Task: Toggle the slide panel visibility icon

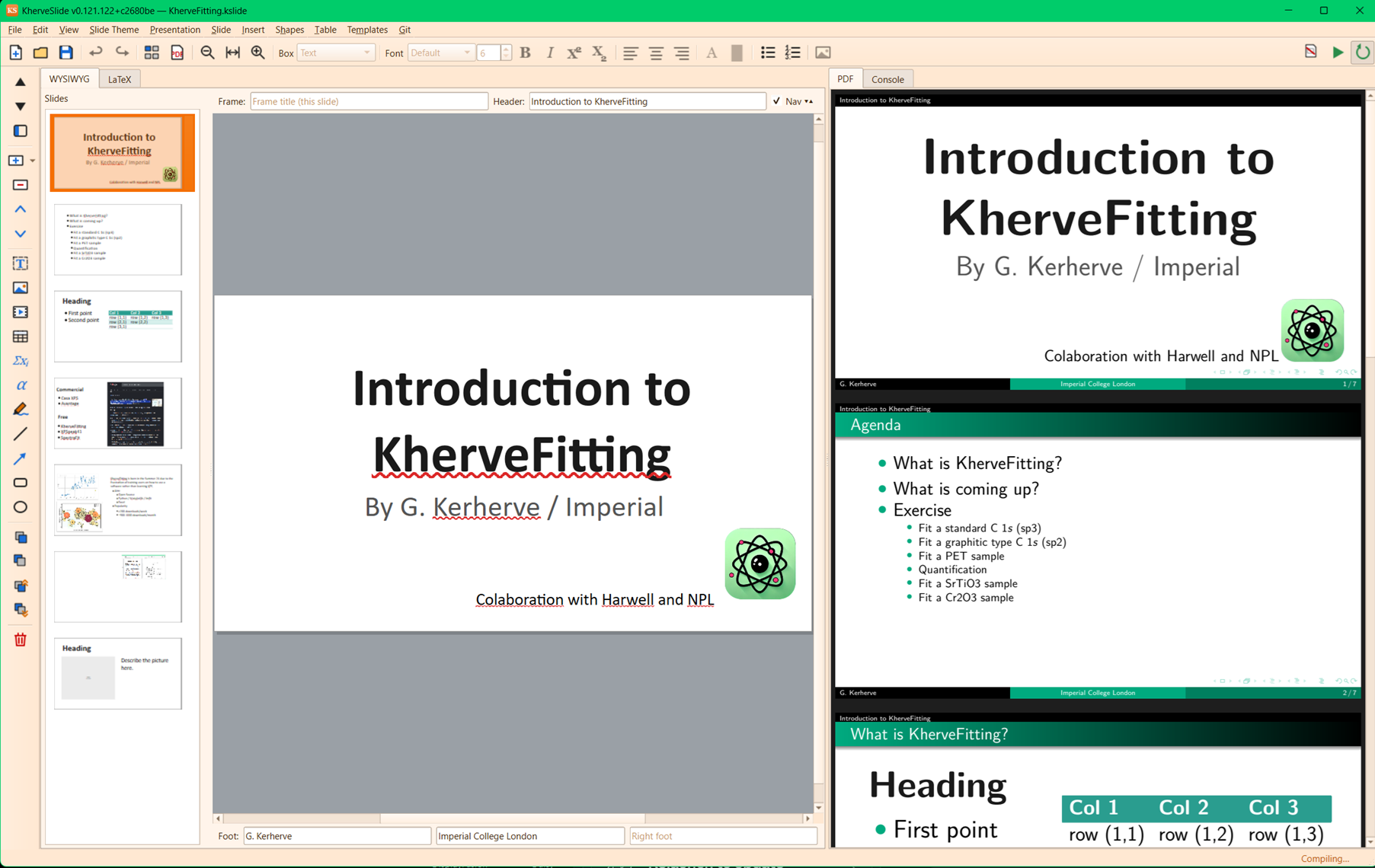Action: pos(21,131)
